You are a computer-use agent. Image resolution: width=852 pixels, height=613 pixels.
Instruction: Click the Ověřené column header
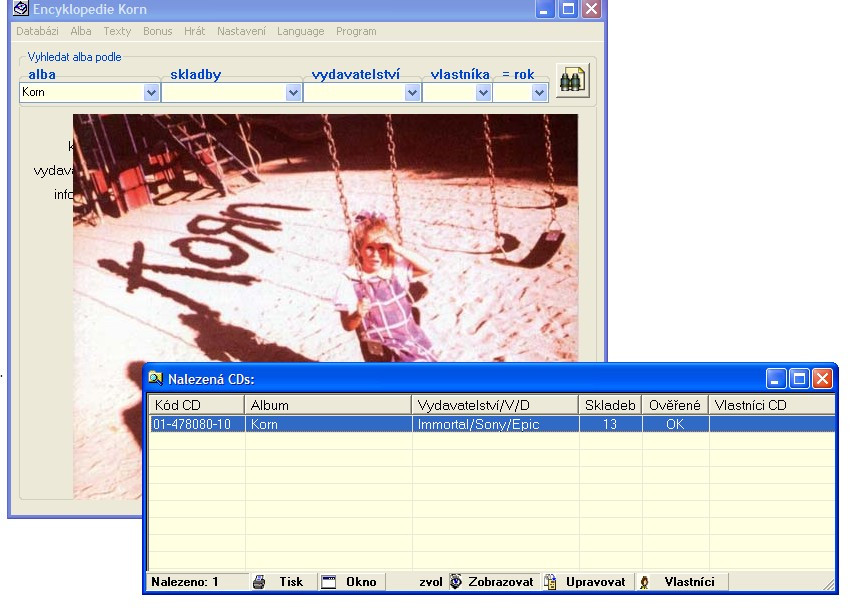pyautogui.click(x=675, y=405)
